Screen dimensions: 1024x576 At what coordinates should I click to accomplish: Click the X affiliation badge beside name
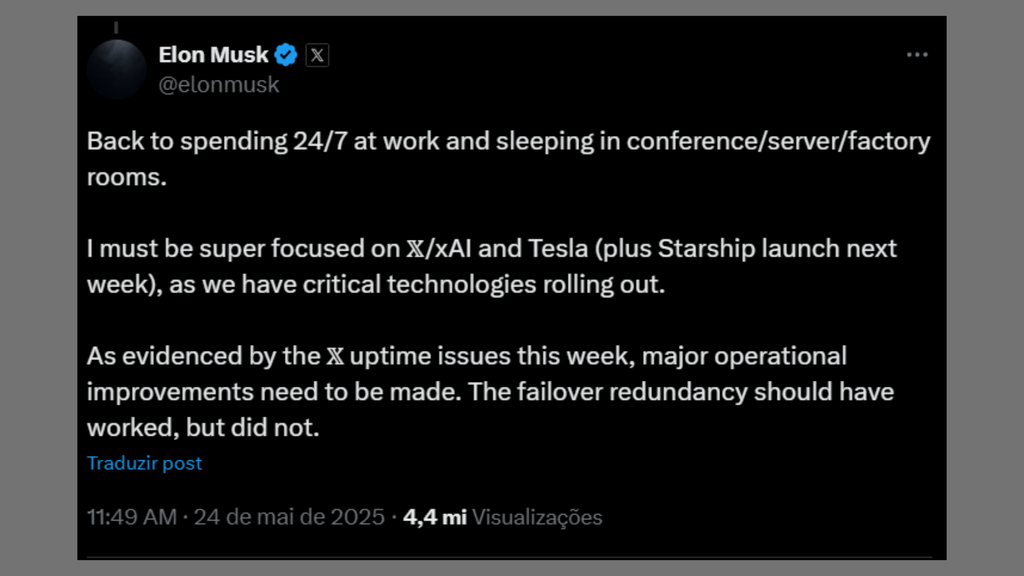317,55
